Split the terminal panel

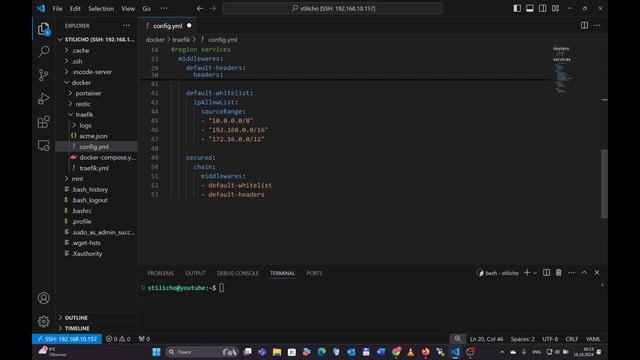546,273
